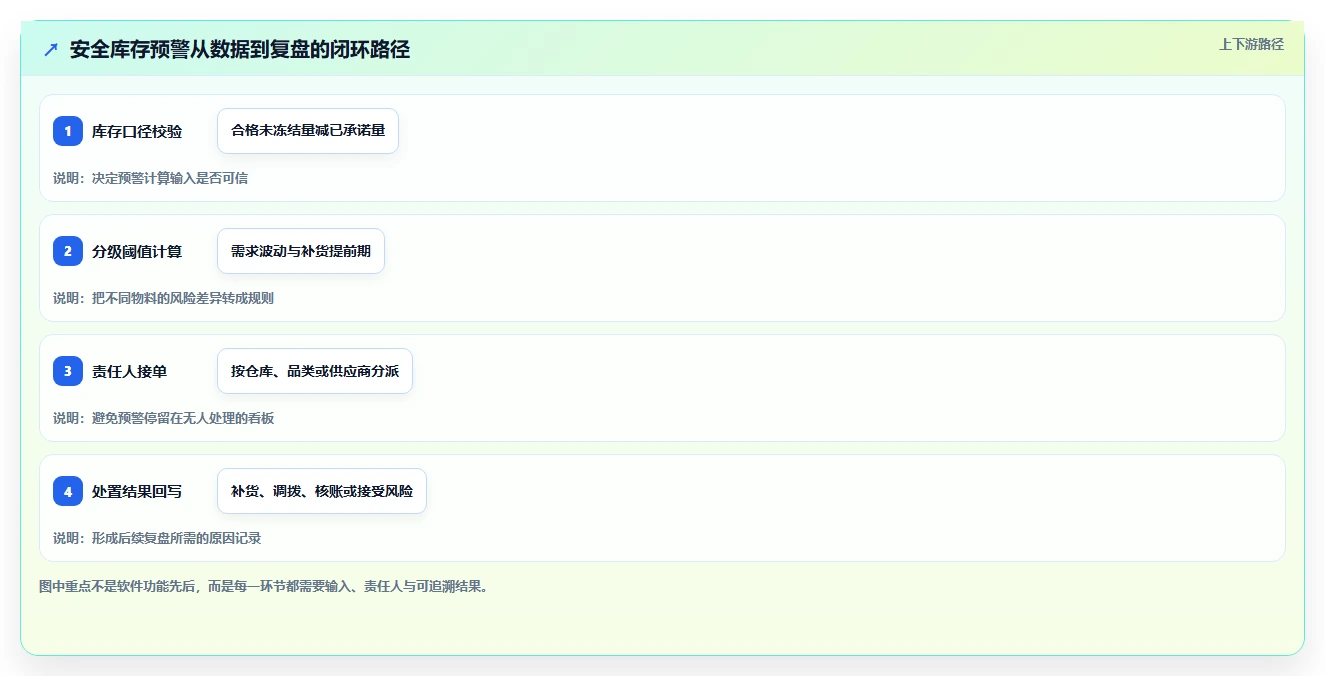The width and height of the screenshot is (1325, 676).
Task: Click the step 2 number badge
Action: click(68, 251)
